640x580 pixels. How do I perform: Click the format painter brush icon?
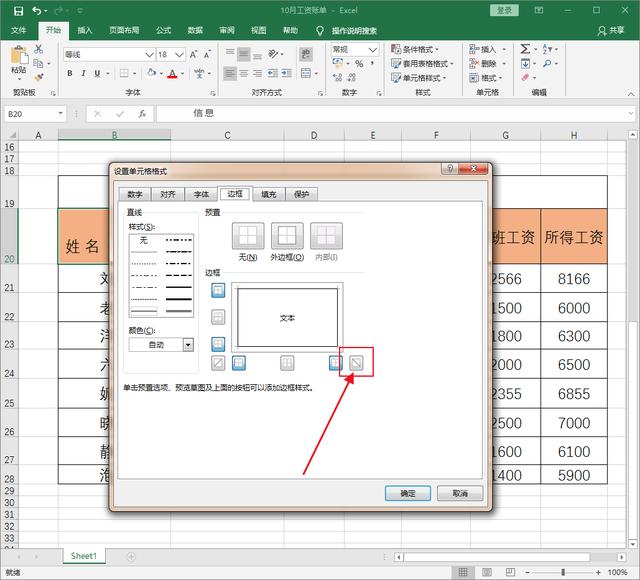pos(38,77)
